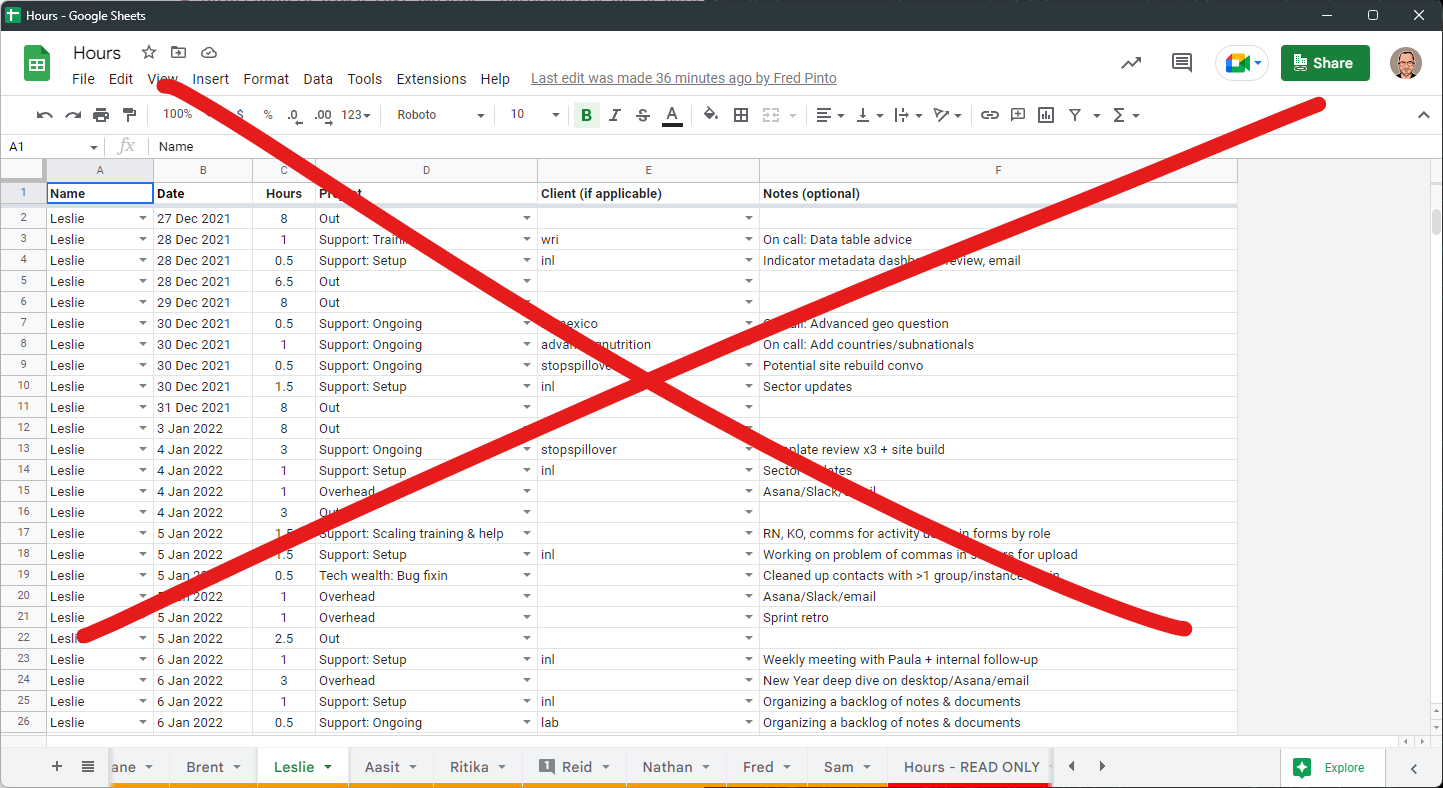Viewport: 1443px width, 788px height.
Task: Open the 123 number format dropdown
Action: (x=356, y=115)
